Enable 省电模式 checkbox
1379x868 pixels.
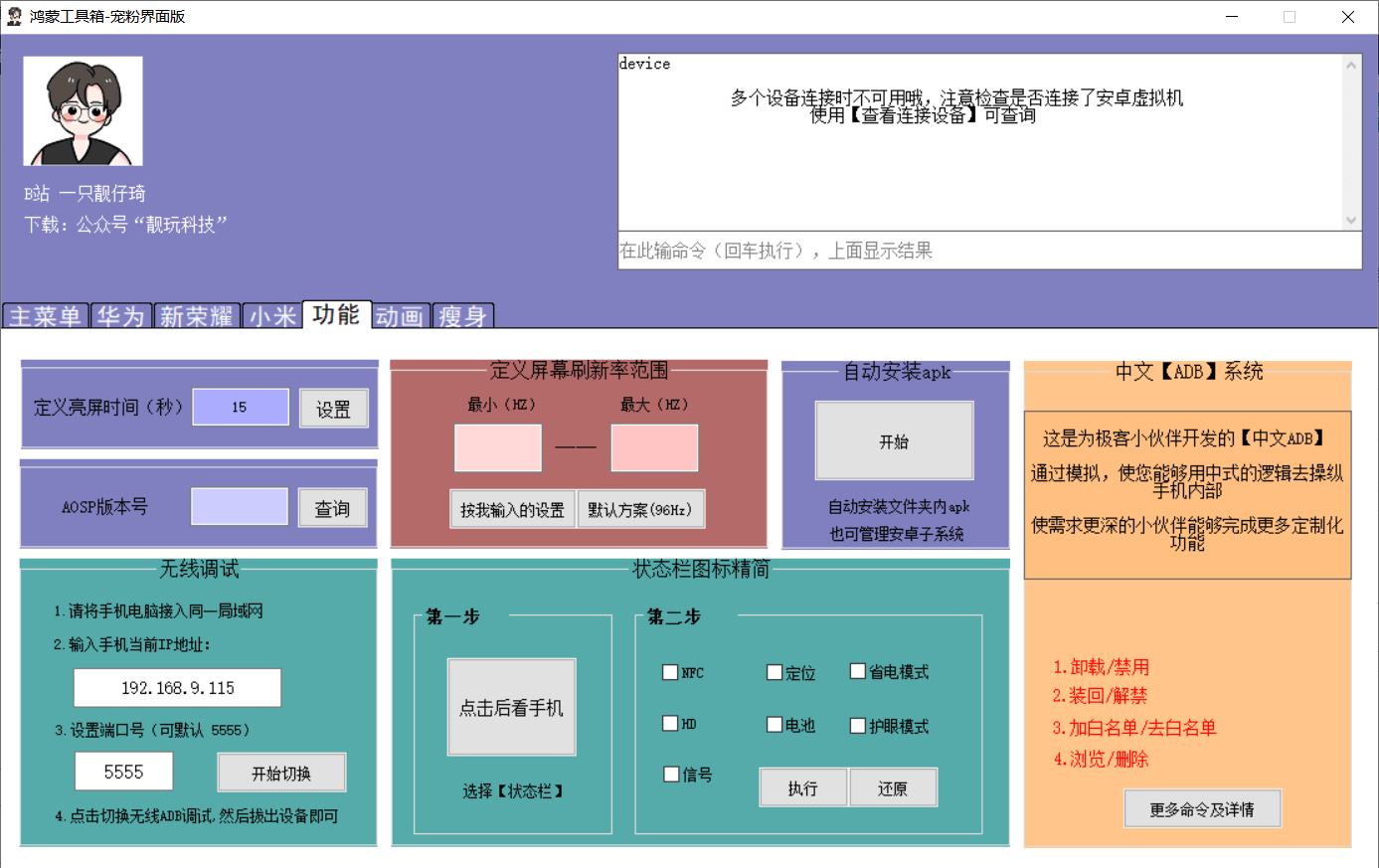tap(858, 671)
